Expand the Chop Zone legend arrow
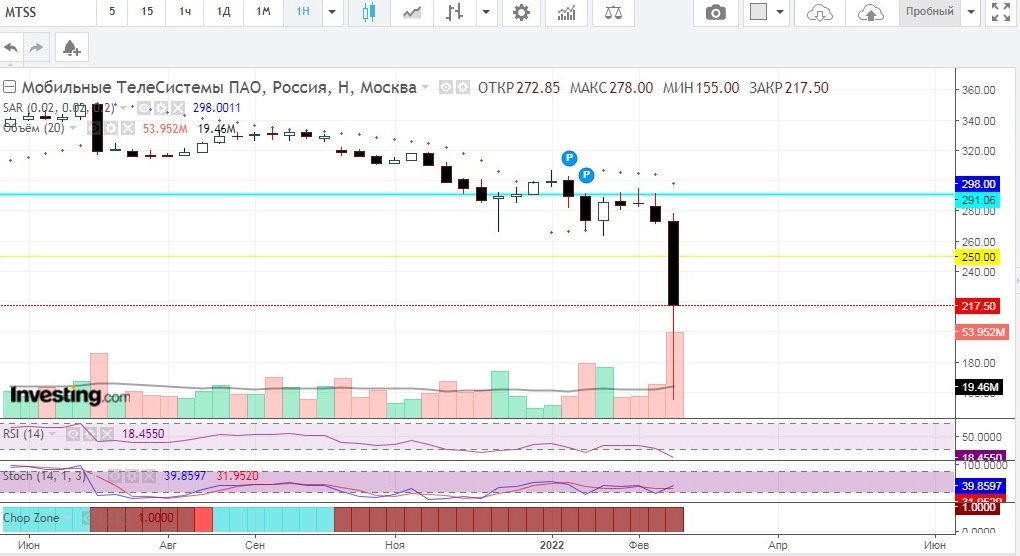This screenshot has width=1020, height=556. [68, 518]
